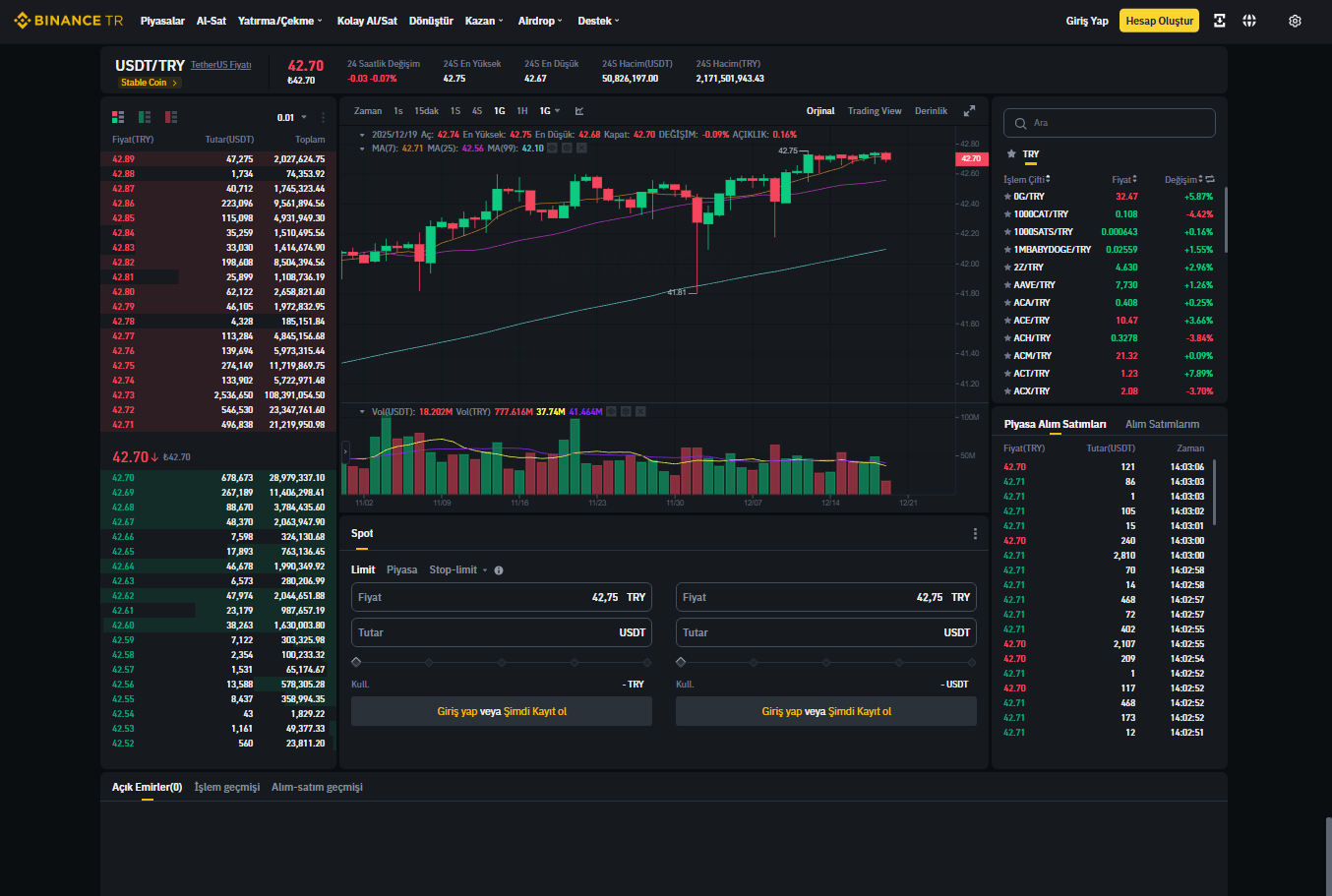Open the Alım-satım geçmişi tab
This screenshot has width=1332, height=896.
coord(317,788)
